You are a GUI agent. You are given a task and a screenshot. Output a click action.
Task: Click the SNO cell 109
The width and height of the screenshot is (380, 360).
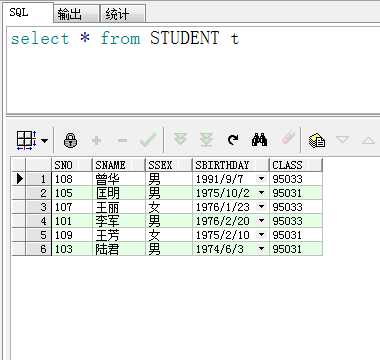72,235
